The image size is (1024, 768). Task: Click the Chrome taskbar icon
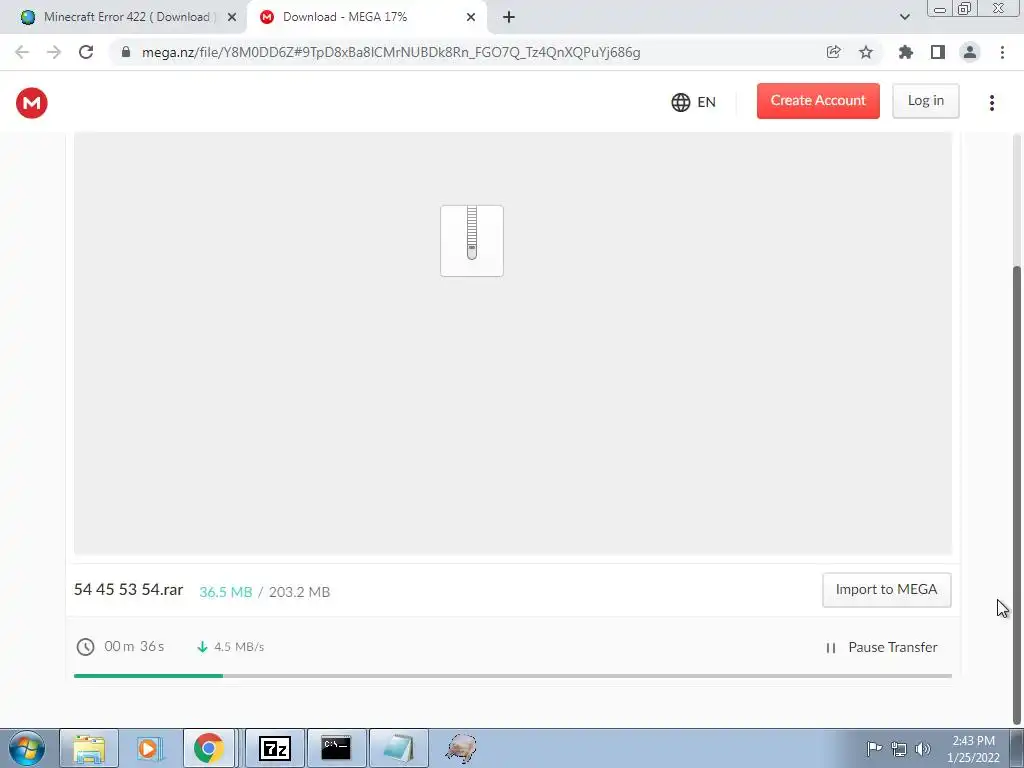[x=208, y=748]
